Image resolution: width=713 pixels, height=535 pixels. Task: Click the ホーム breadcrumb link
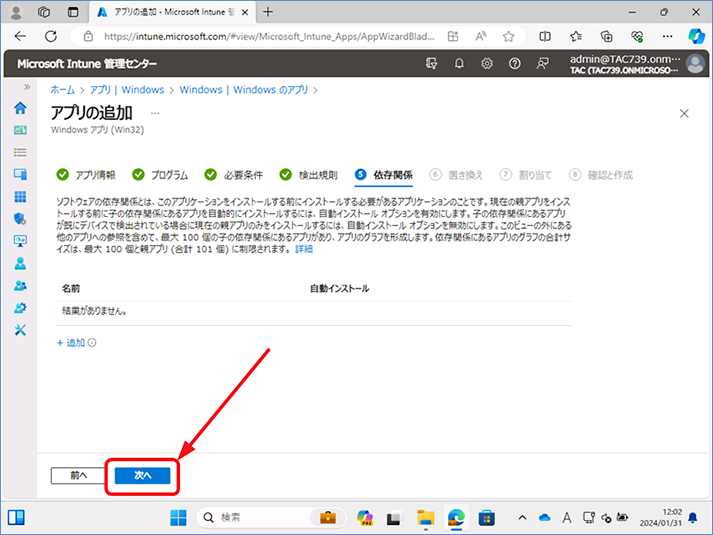(x=62, y=90)
